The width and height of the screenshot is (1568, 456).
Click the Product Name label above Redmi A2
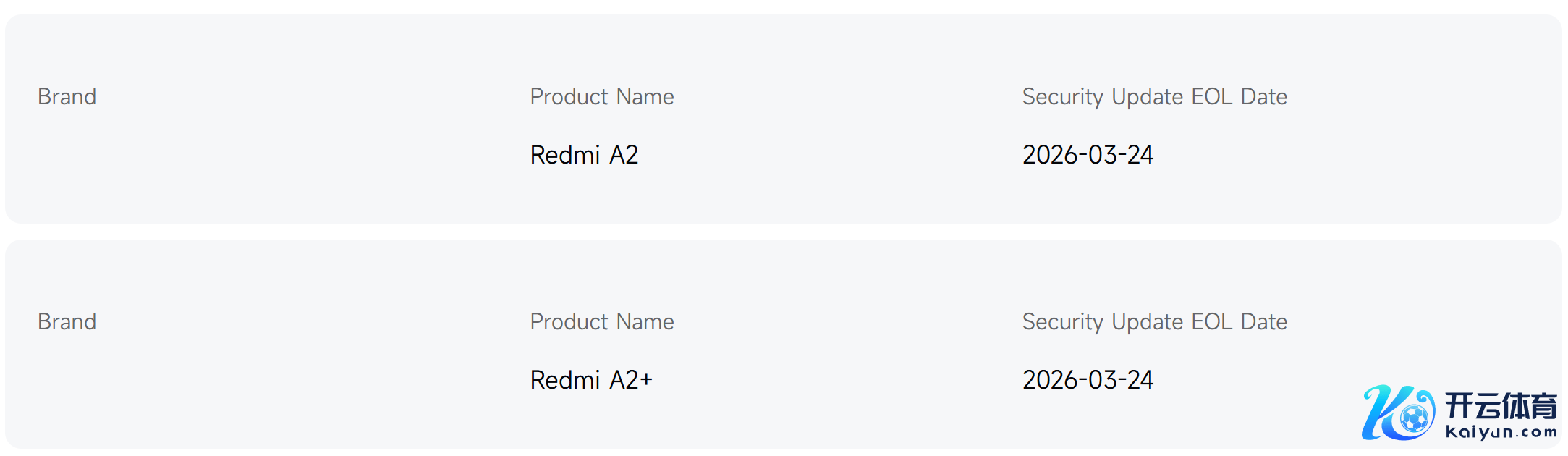(x=601, y=97)
